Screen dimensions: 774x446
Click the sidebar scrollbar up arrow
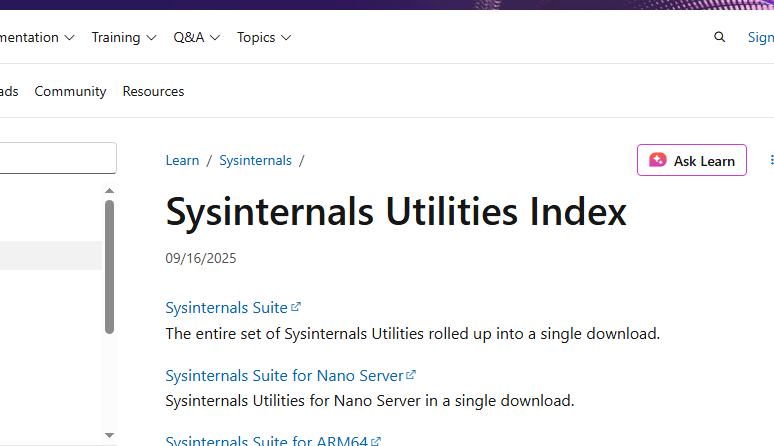[x=110, y=190]
